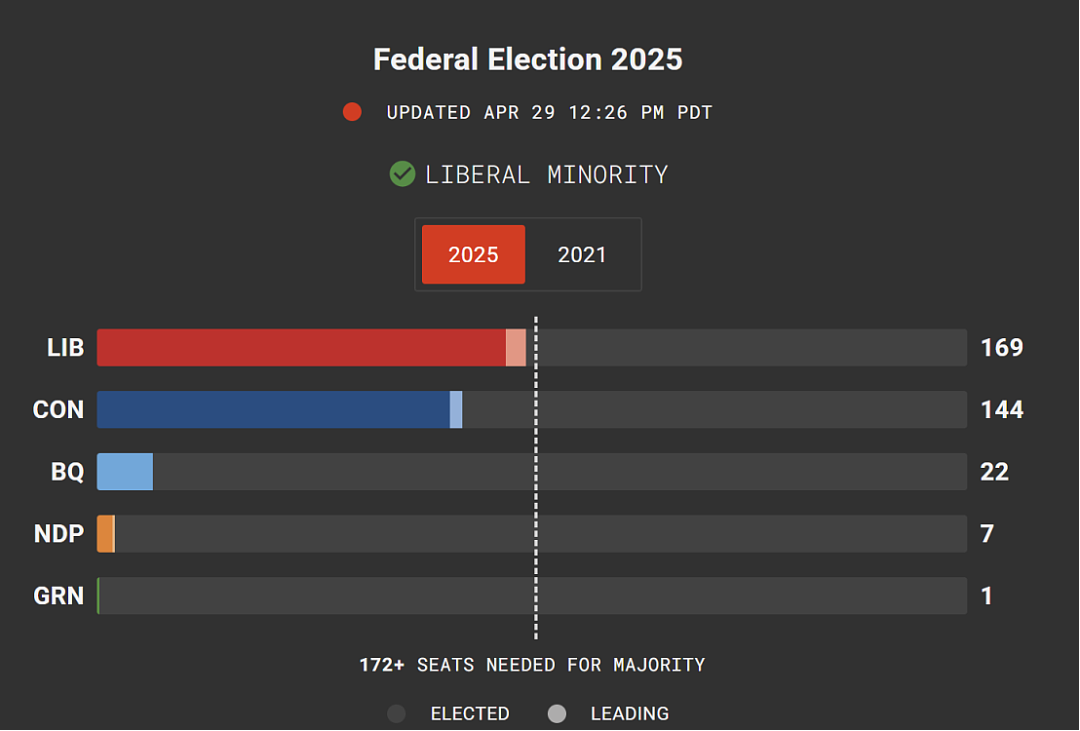Click the orange NDP bar
This screenshot has height=731, width=1080.
coord(105,534)
